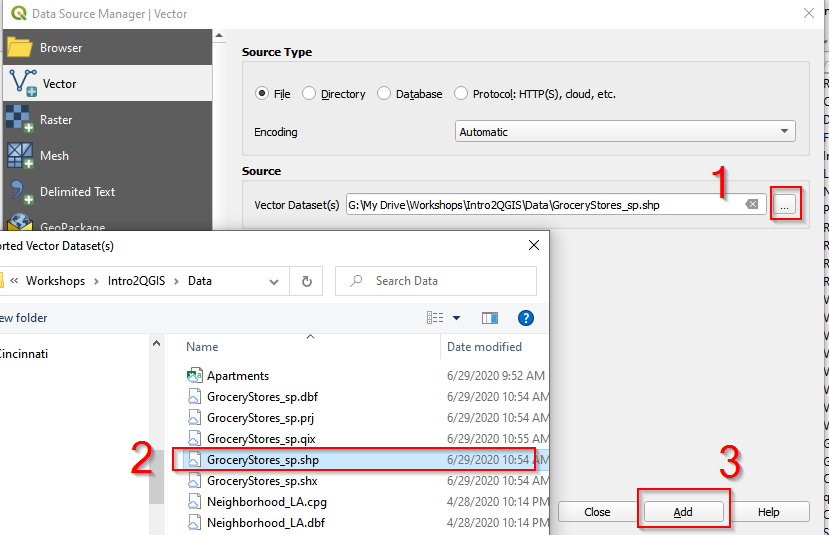The height and width of the screenshot is (535, 829).
Task: Change the view layout icon
Action: point(435,317)
